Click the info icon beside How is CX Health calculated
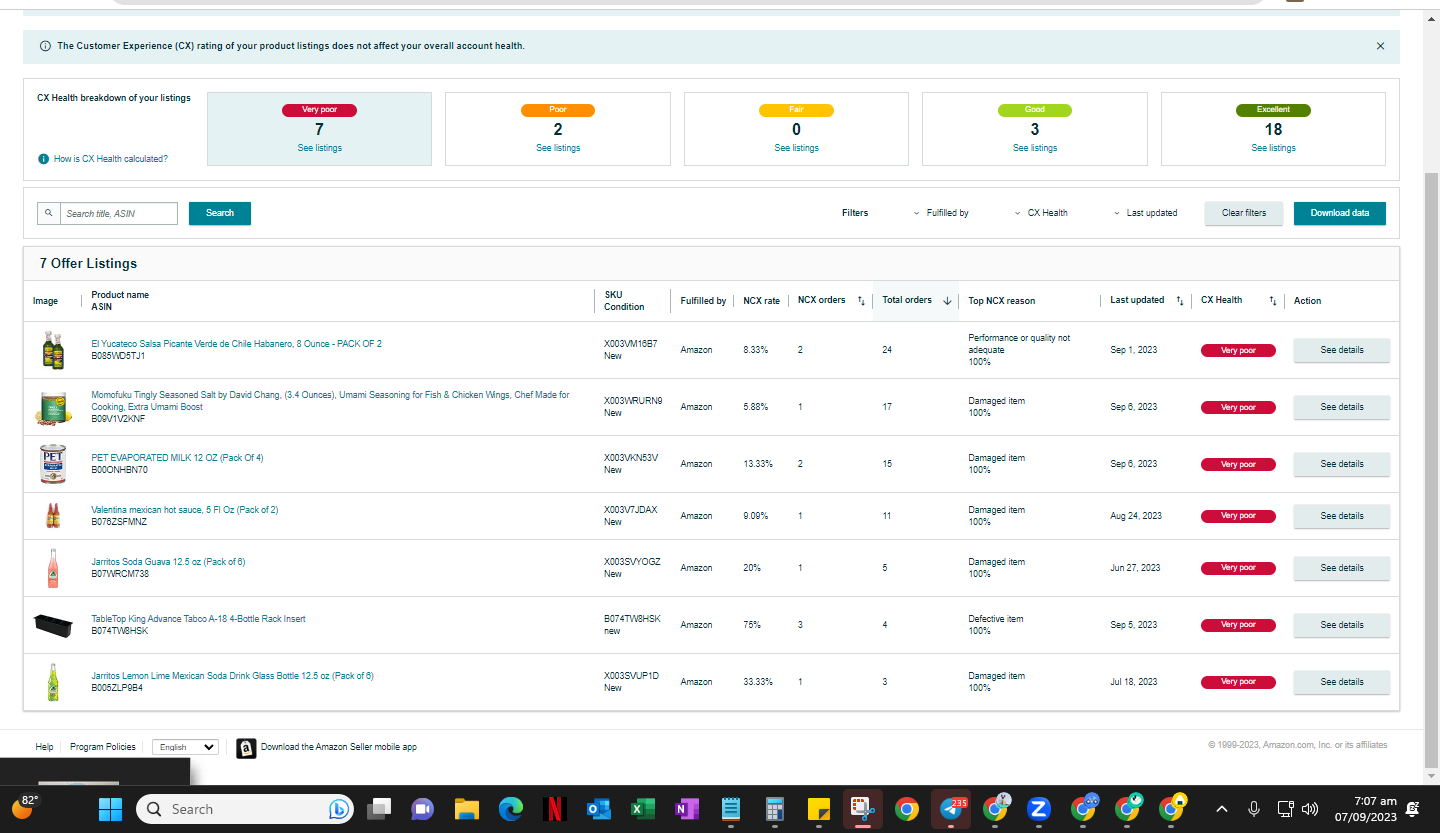The image size is (1440, 833). pyautogui.click(x=43, y=159)
